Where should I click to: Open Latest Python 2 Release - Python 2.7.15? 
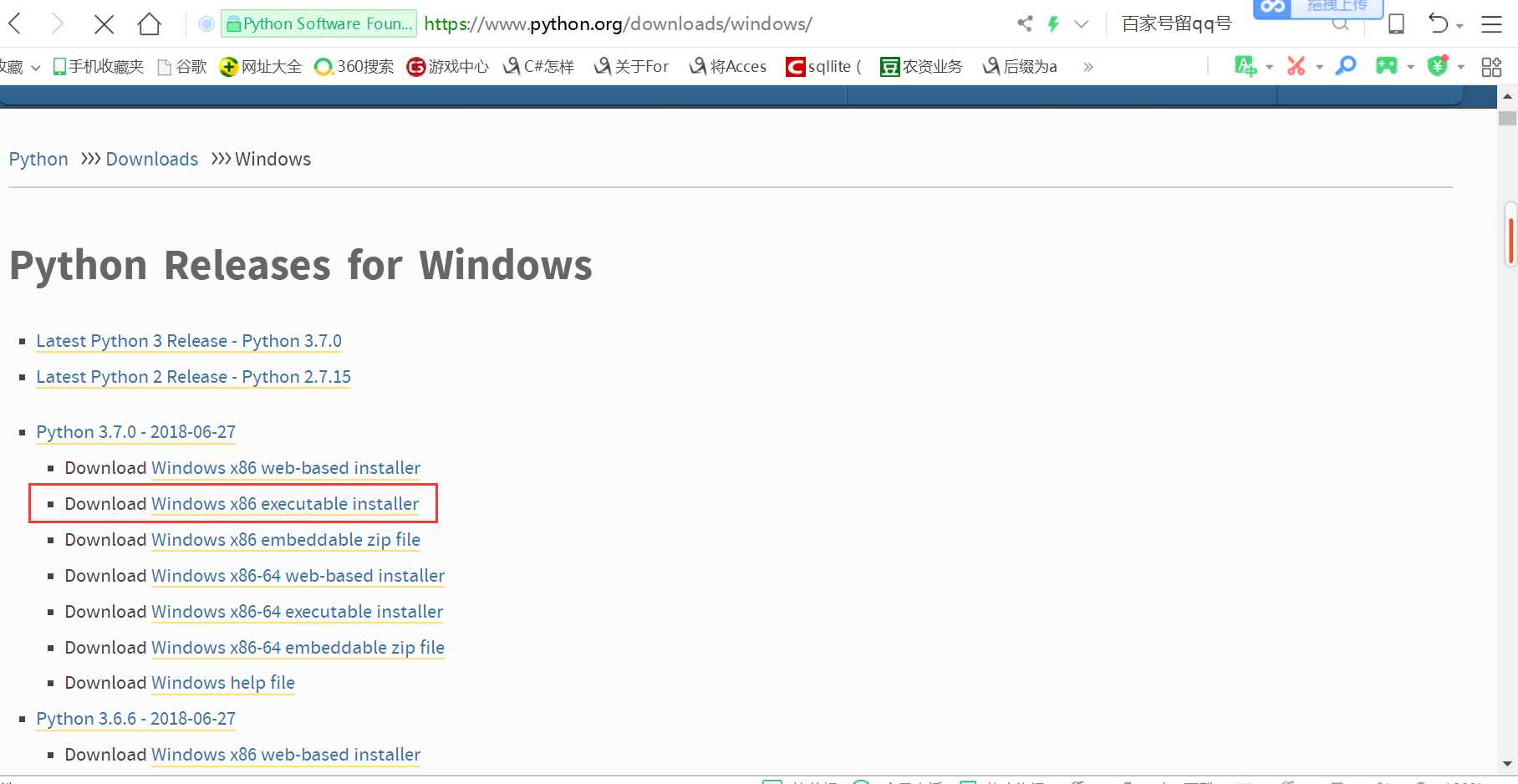point(193,377)
